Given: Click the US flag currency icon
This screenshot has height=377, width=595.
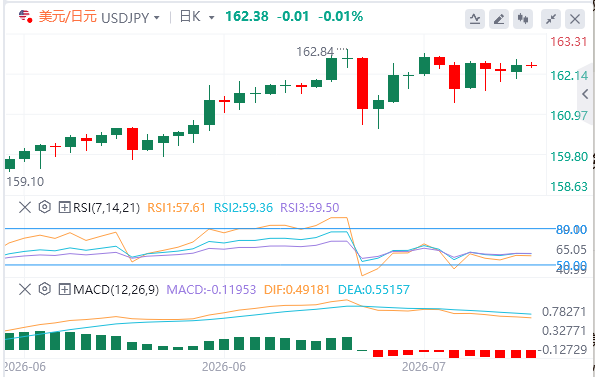Looking at the screenshot, I should point(25,17).
